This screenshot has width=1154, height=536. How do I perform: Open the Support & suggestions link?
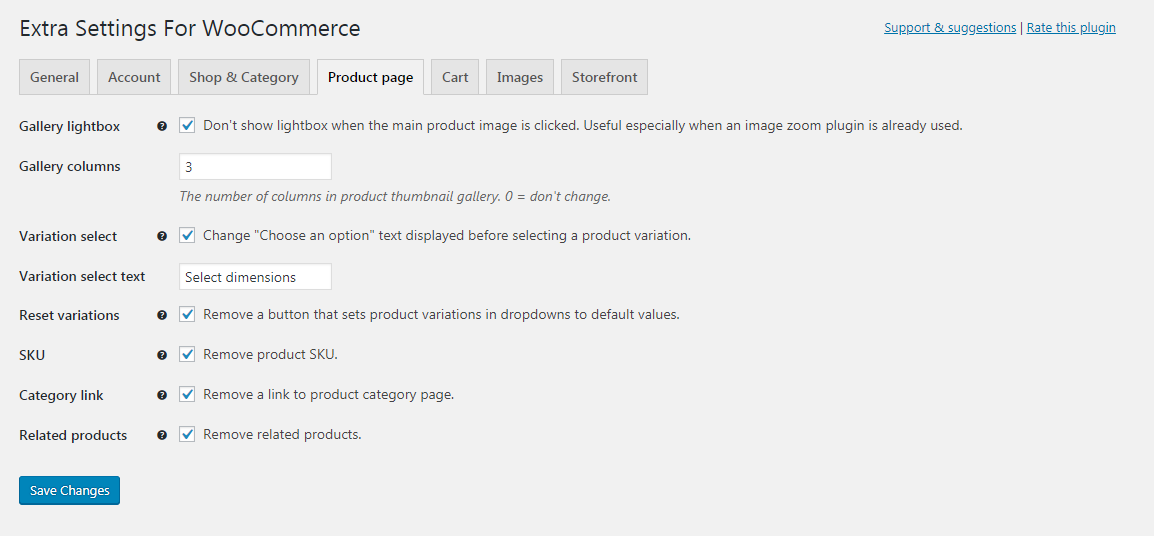click(x=950, y=28)
